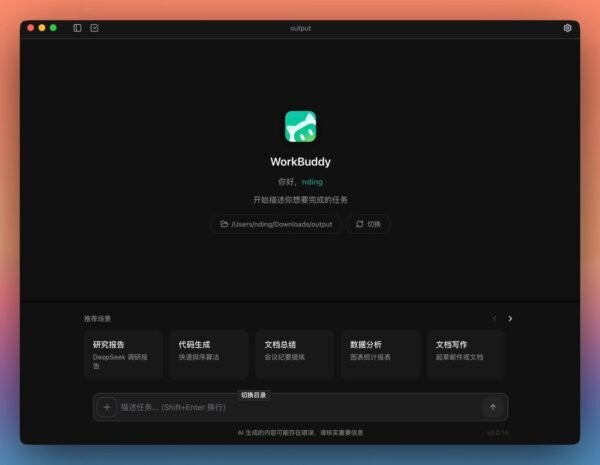Open new task compose icon
The height and width of the screenshot is (465, 600).
click(94, 28)
